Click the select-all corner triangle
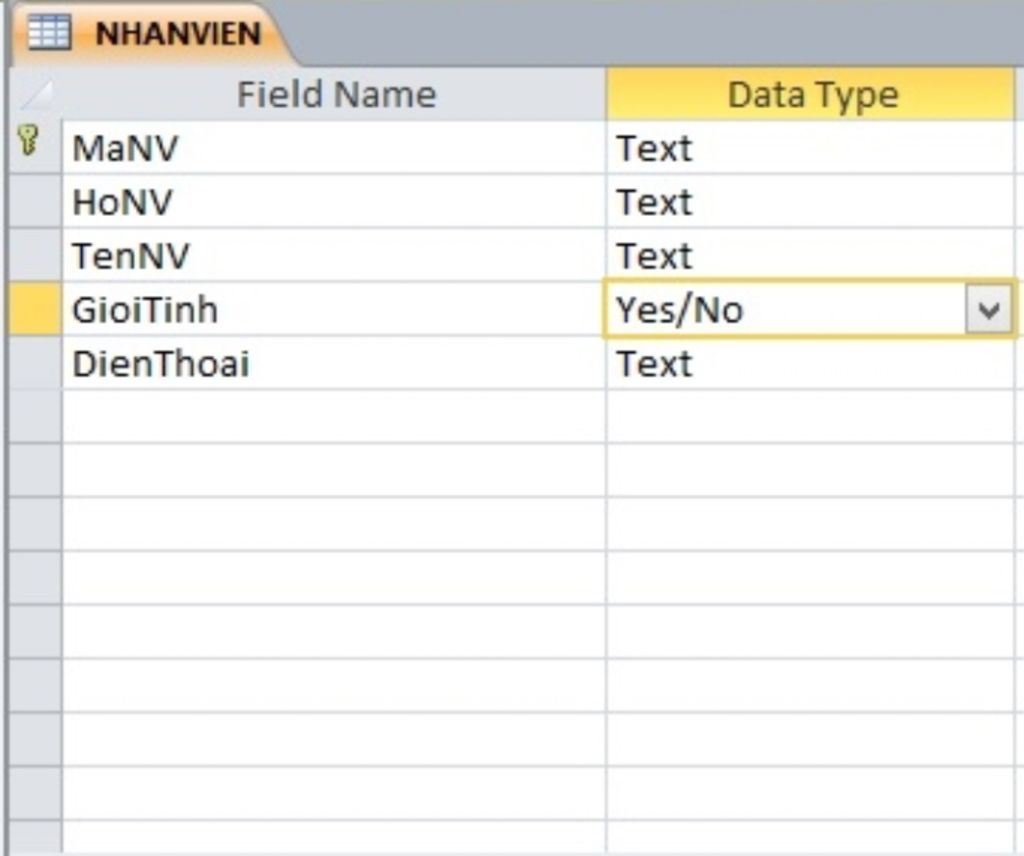Screen dimensions: 1024x856 [36, 95]
